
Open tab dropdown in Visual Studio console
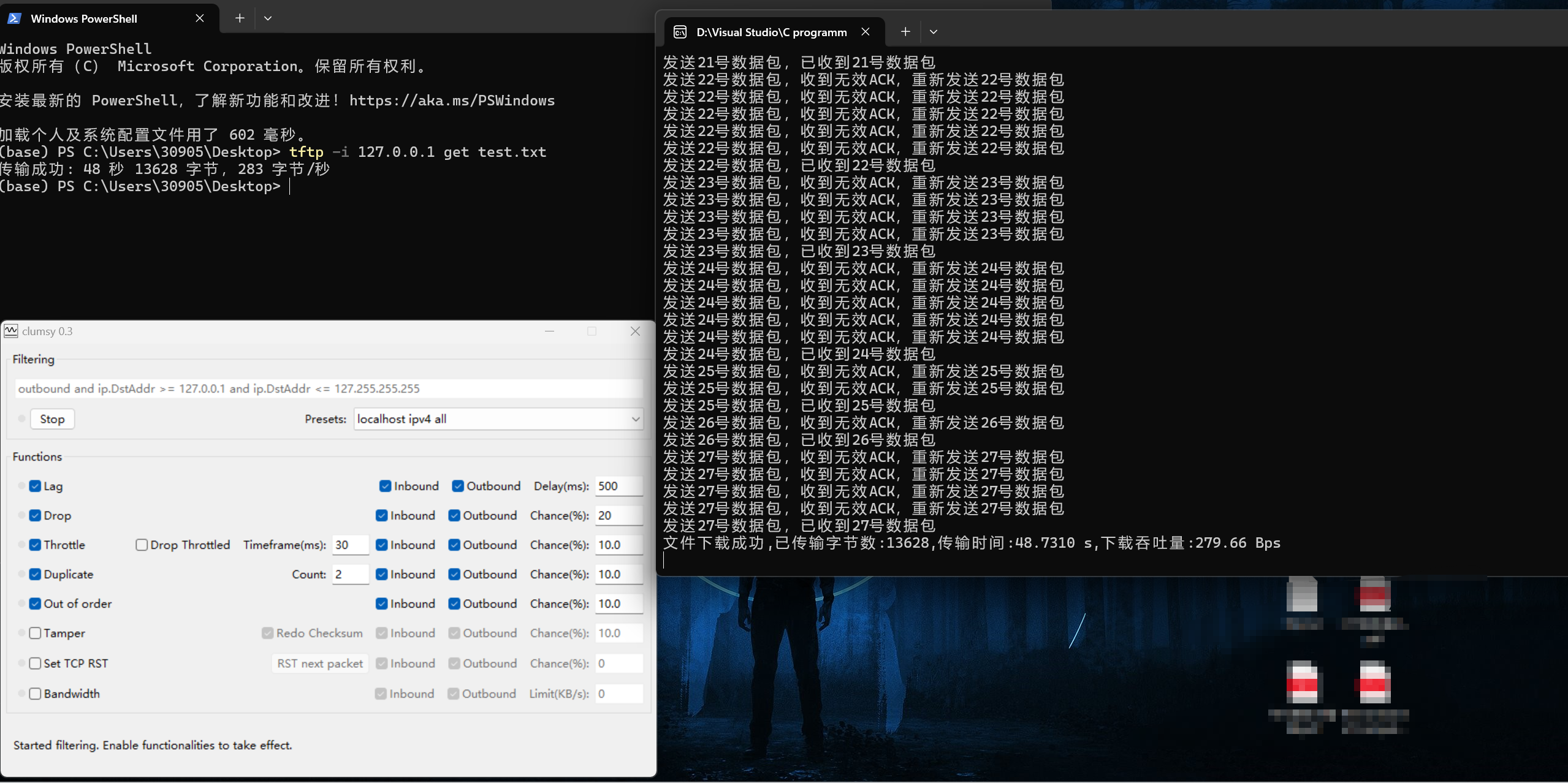(934, 32)
